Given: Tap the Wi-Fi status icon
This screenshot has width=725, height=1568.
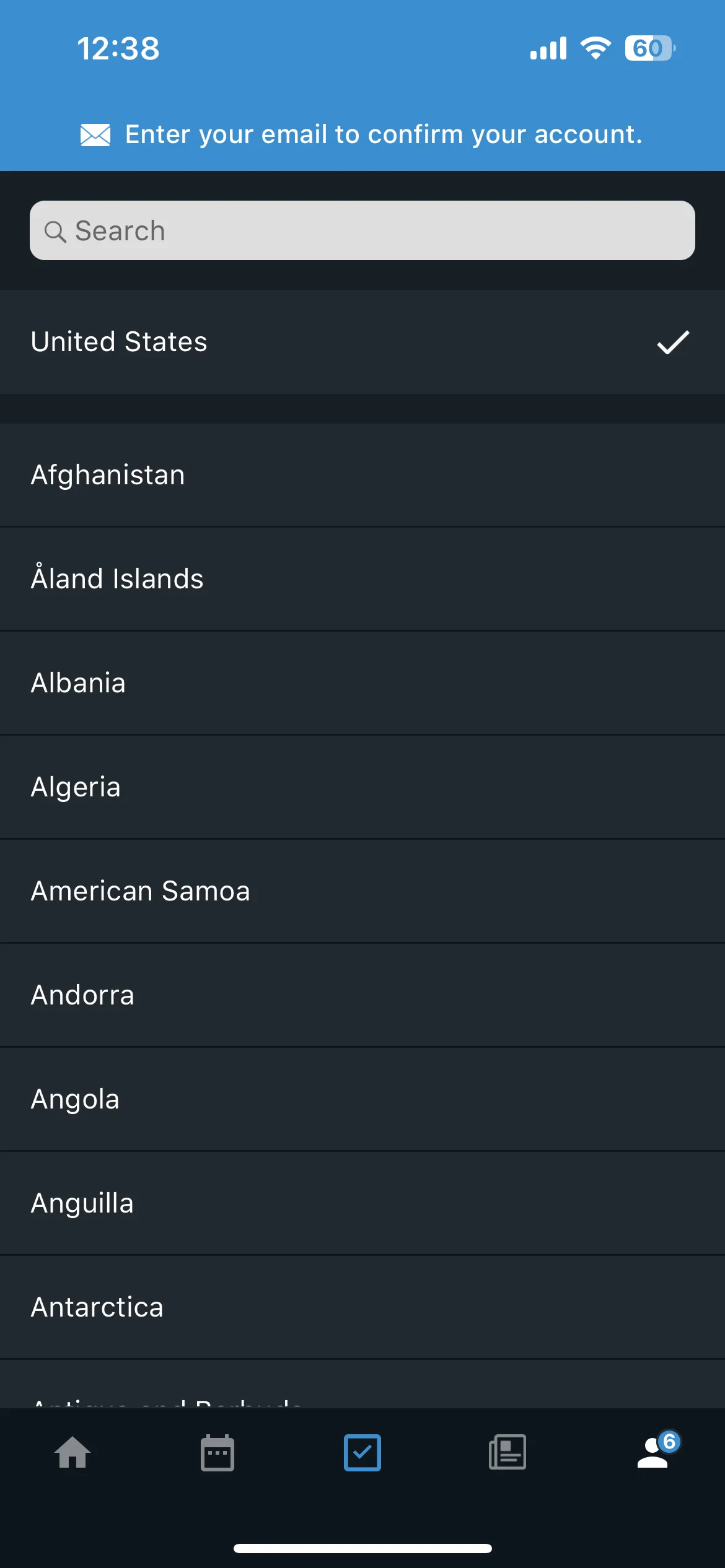Looking at the screenshot, I should (595, 48).
